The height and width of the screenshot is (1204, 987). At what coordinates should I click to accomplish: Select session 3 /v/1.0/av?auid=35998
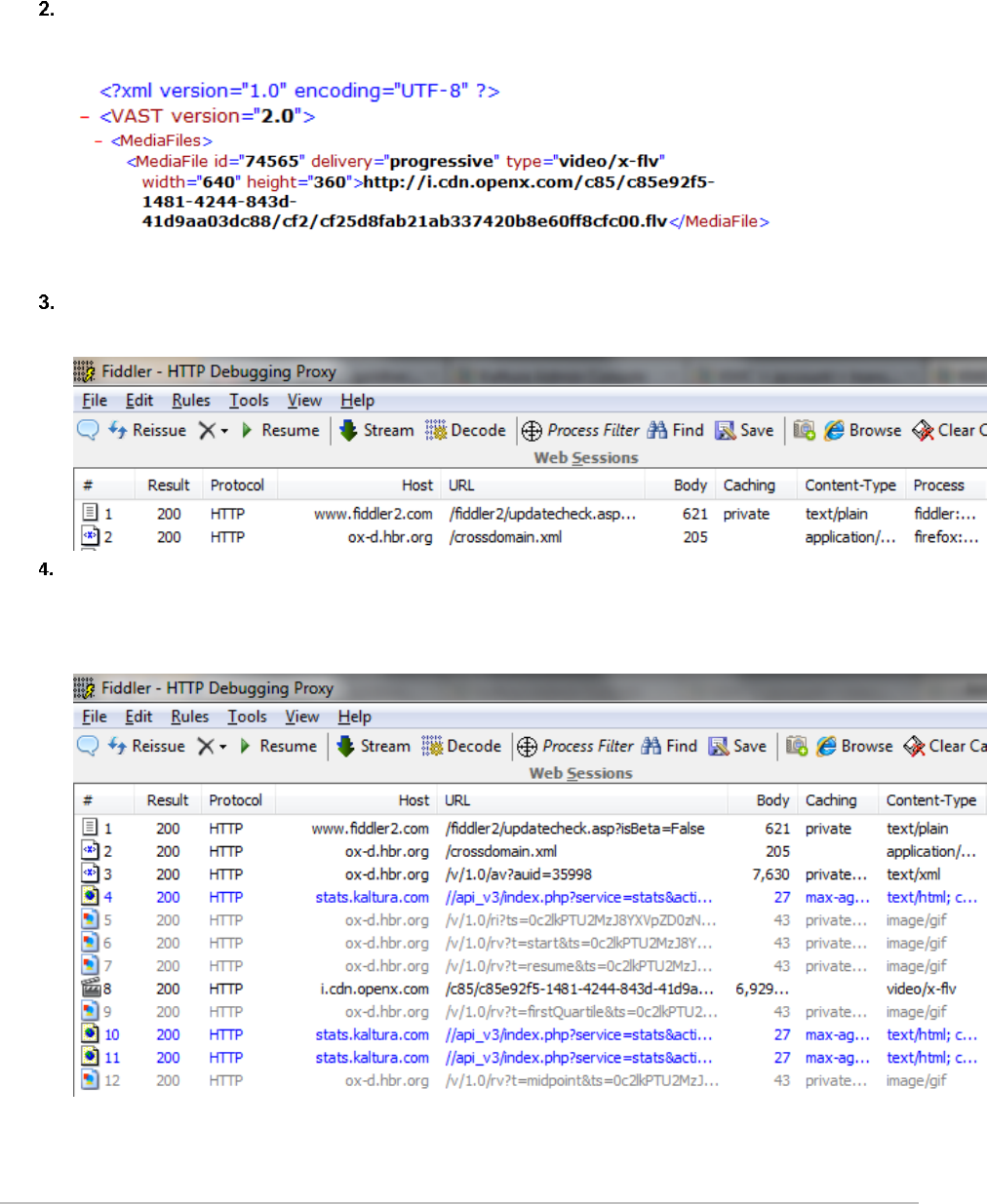(x=518, y=874)
